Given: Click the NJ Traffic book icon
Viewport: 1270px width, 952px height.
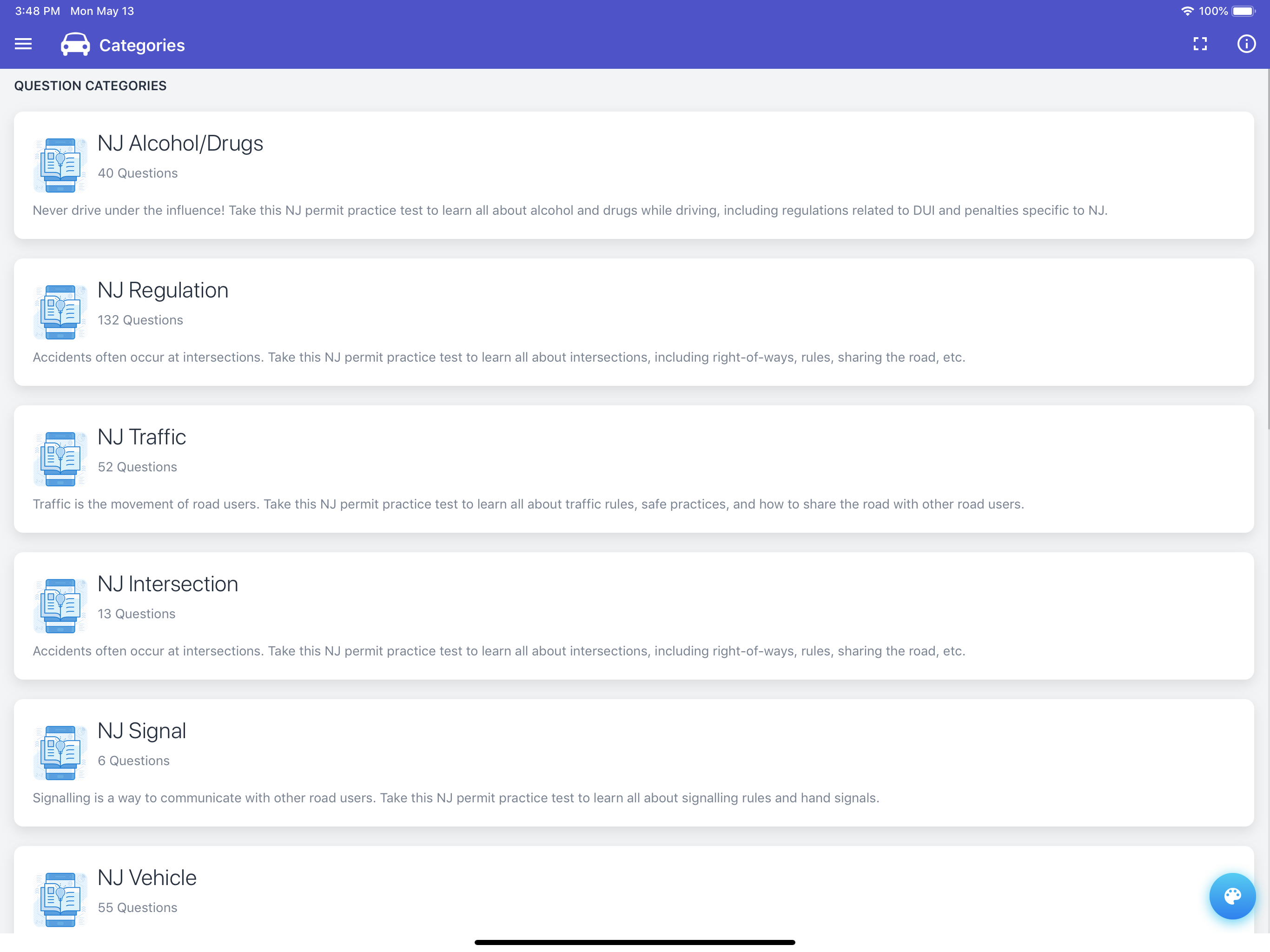Looking at the screenshot, I should click(x=60, y=458).
